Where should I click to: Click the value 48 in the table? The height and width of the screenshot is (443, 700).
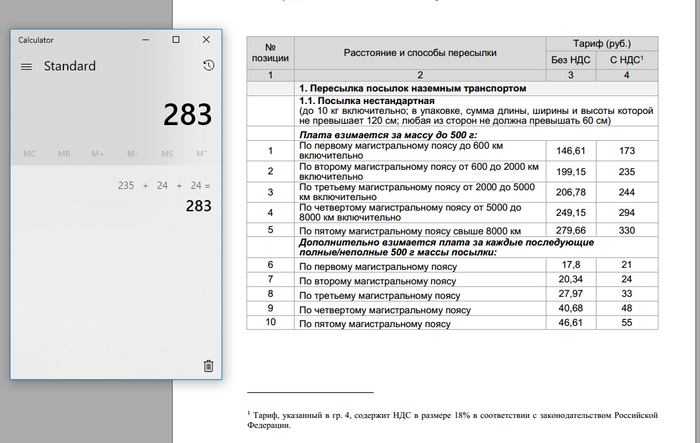tap(627, 308)
